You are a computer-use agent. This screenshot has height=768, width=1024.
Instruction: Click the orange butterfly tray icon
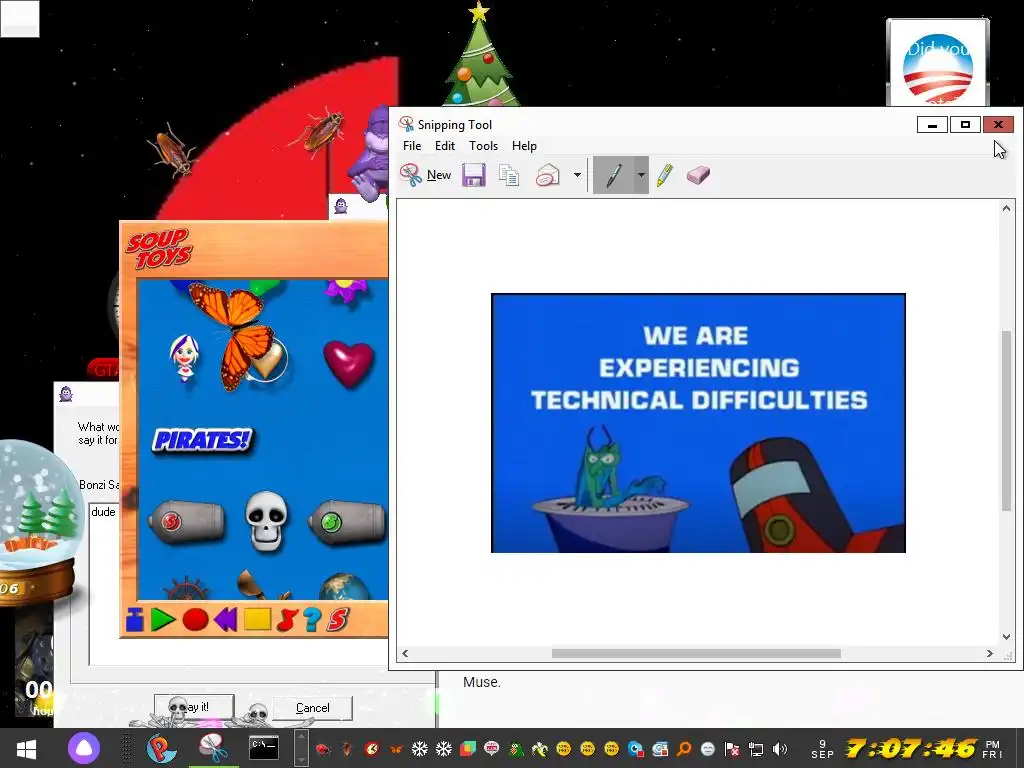(x=396, y=749)
